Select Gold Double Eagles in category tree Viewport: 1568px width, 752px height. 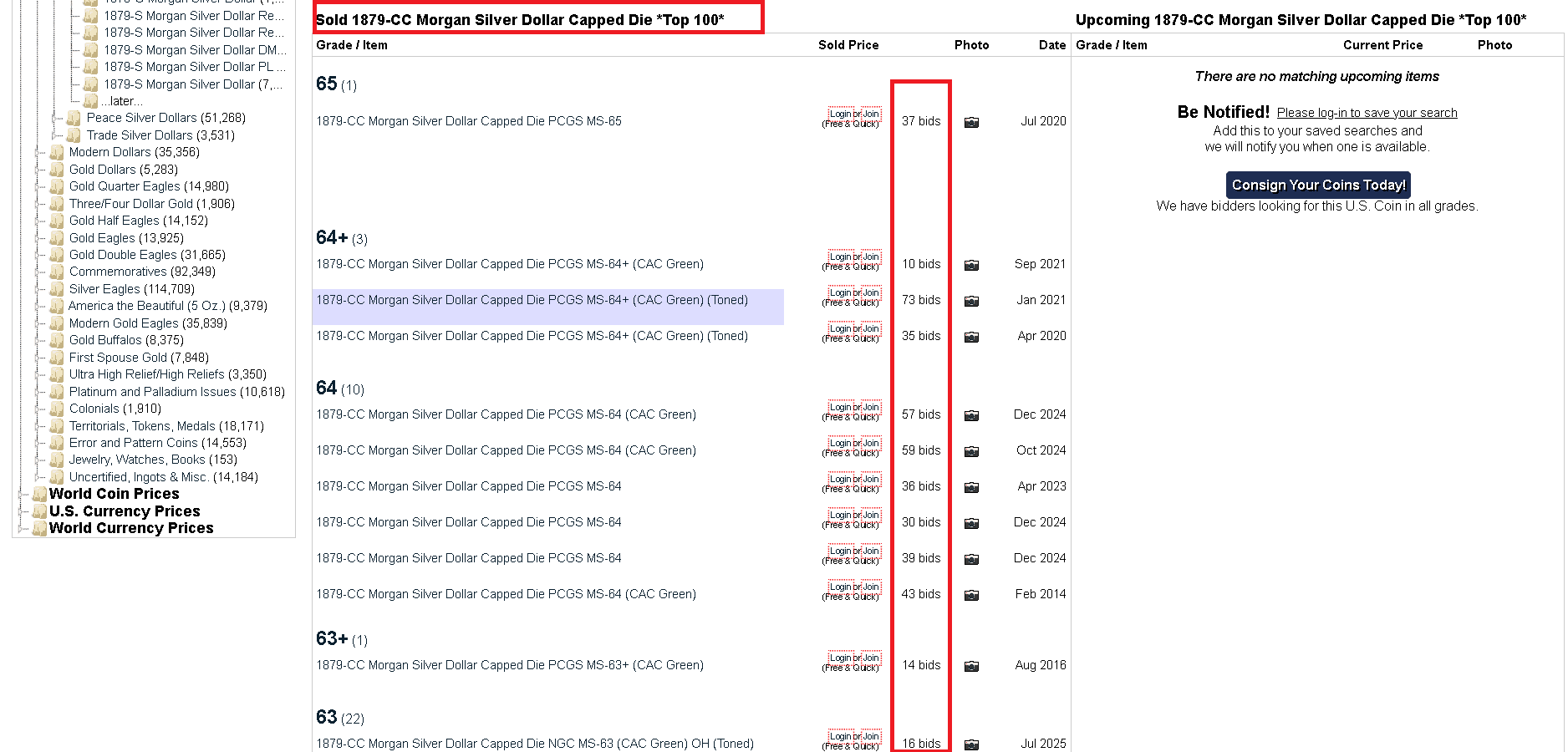(147, 255)
